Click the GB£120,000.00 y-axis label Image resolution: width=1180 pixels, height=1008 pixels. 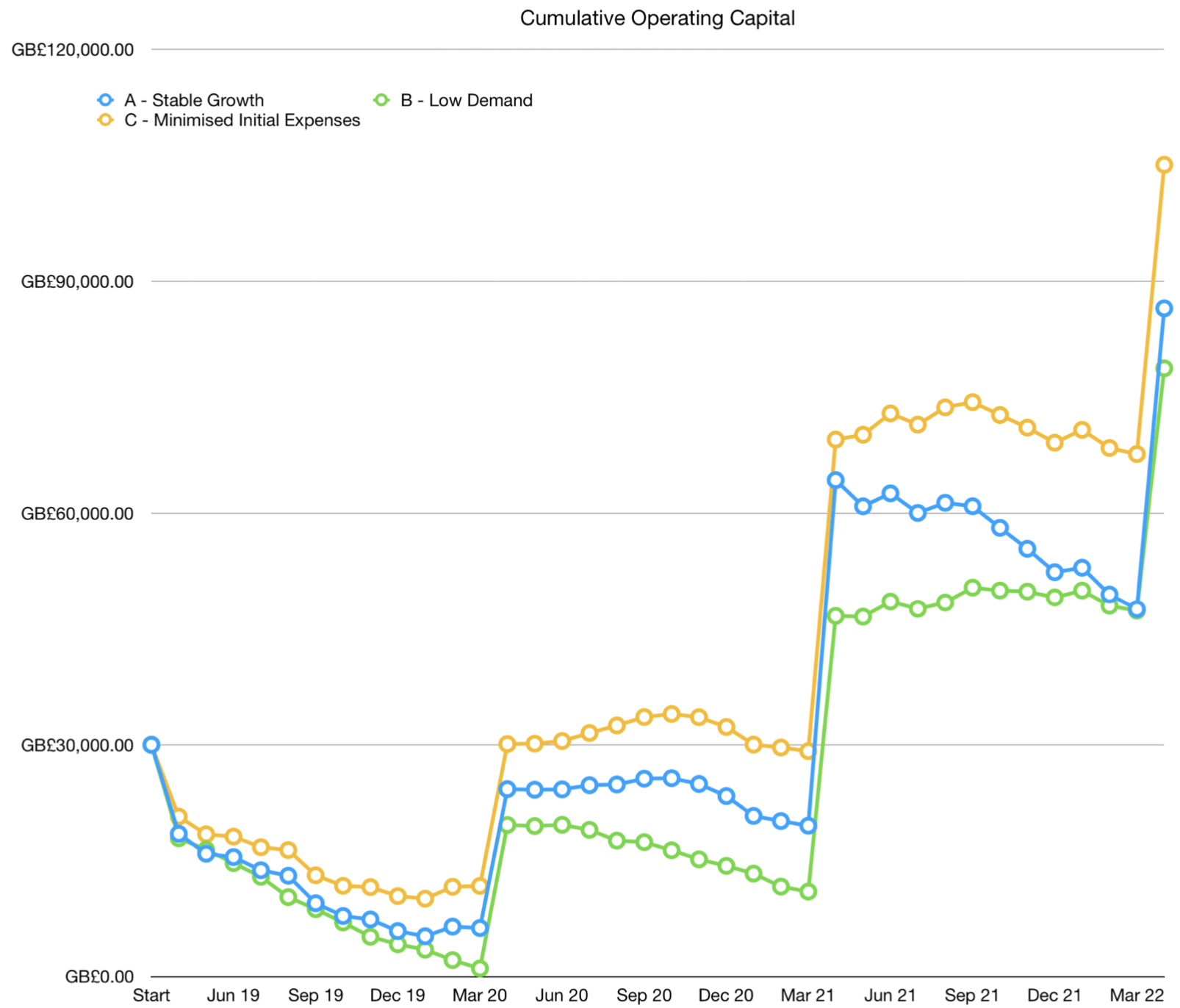tap(73, 50)
